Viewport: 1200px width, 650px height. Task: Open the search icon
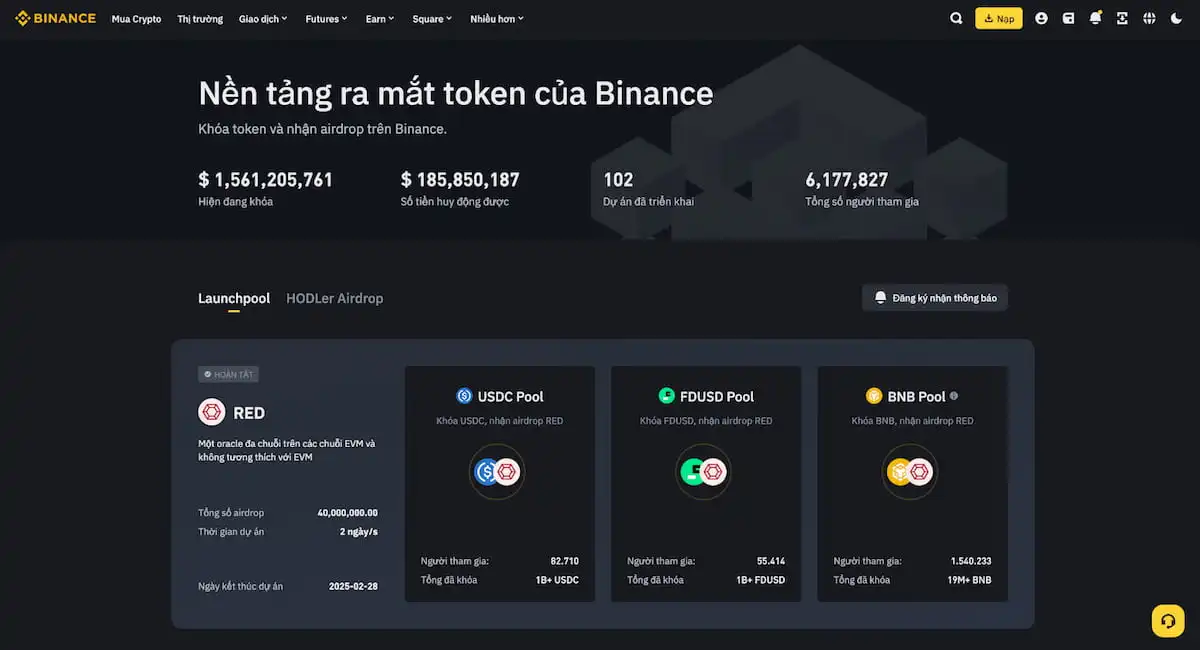point(956,18)
